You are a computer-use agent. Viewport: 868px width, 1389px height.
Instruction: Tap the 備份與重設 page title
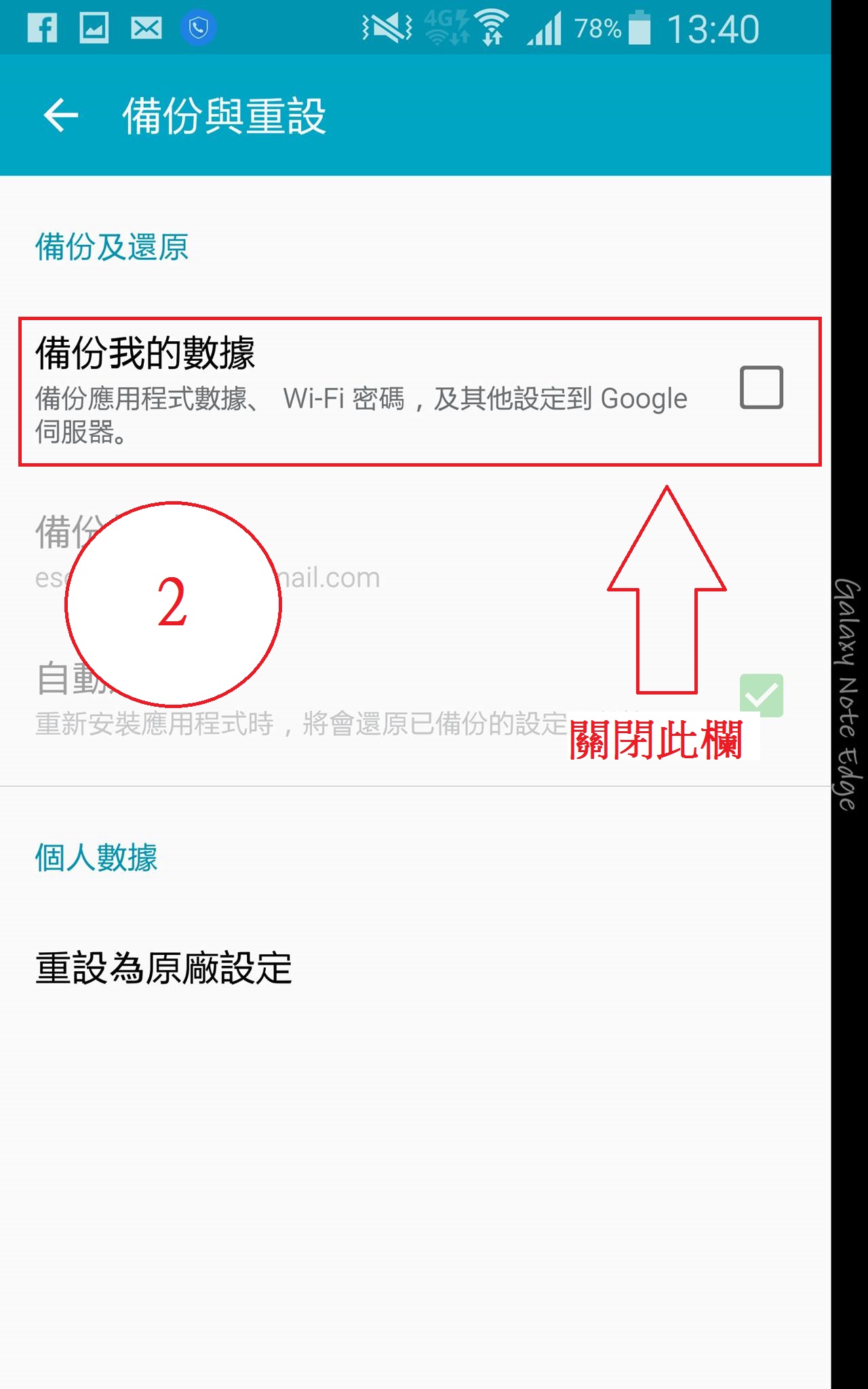[x=224, y=115]
